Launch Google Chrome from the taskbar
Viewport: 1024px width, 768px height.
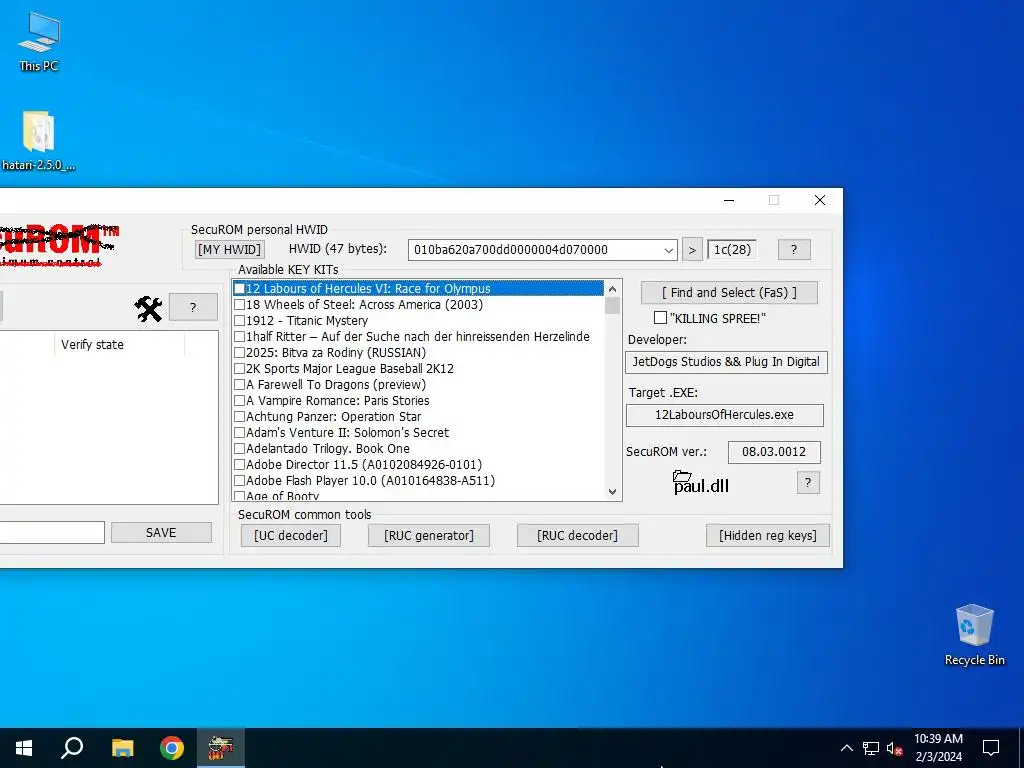(172, 748)
